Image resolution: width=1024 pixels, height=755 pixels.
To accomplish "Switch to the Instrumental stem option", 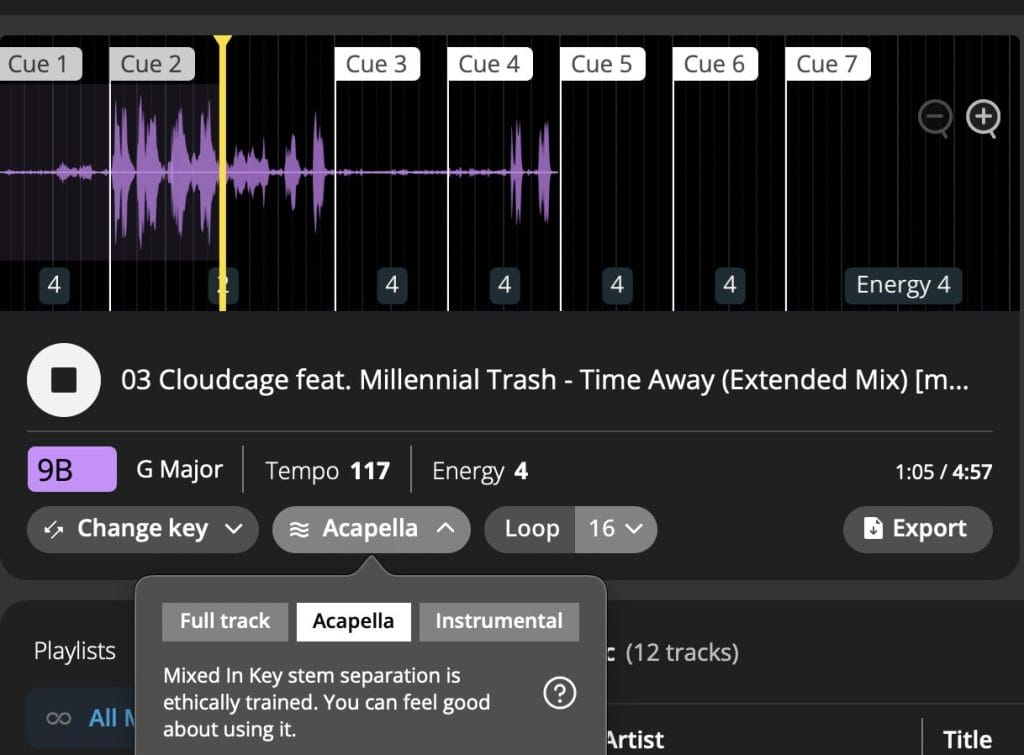I will [498, 621].
